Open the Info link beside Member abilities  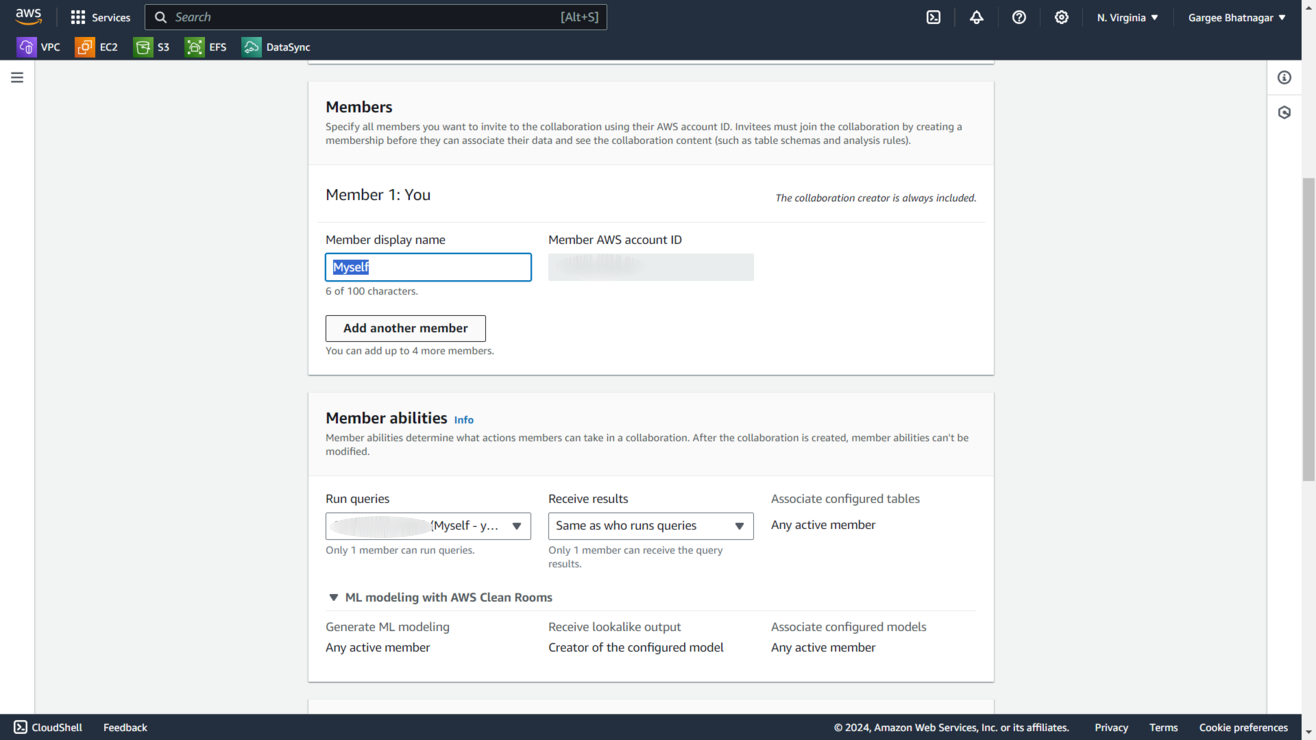(464, 420)
